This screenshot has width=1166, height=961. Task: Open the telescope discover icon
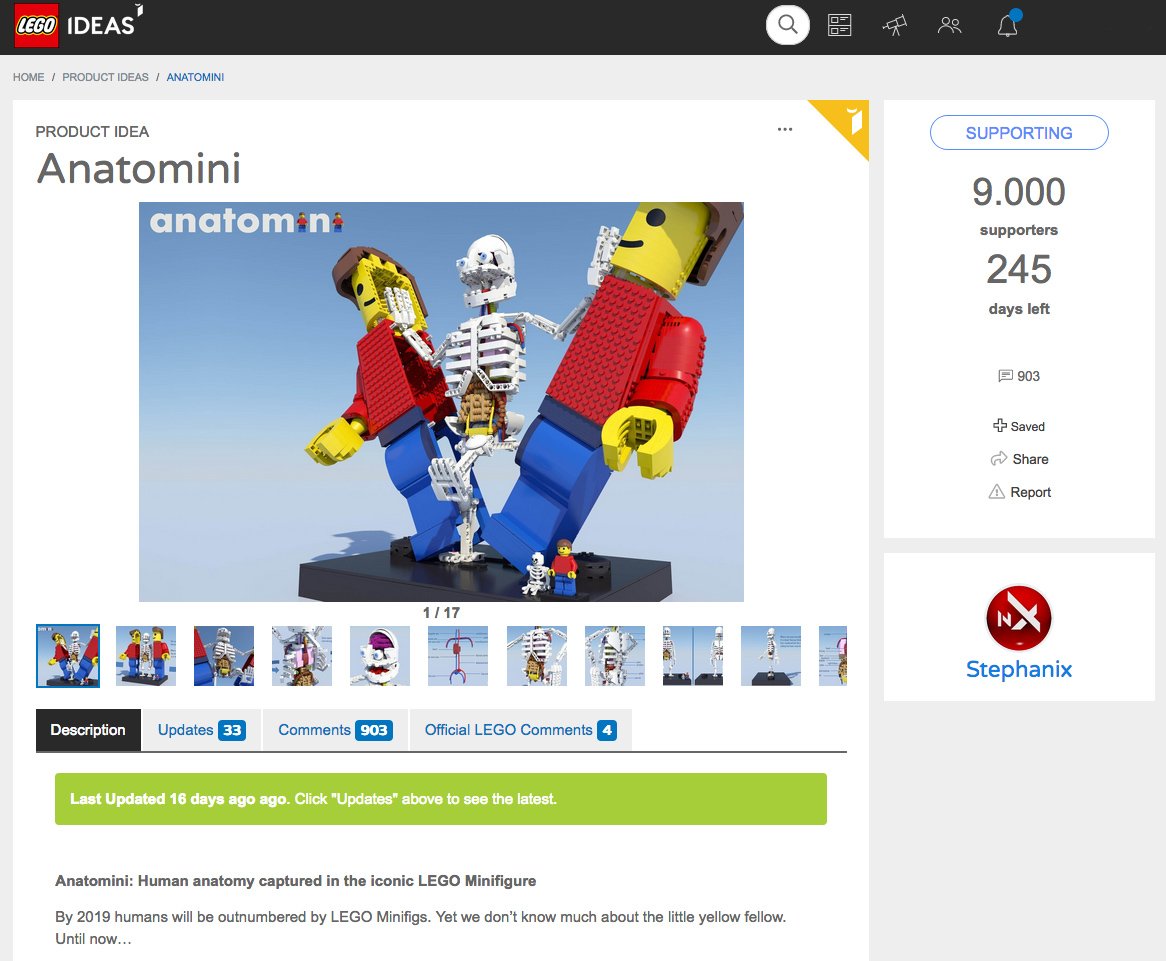pos(895,25)
